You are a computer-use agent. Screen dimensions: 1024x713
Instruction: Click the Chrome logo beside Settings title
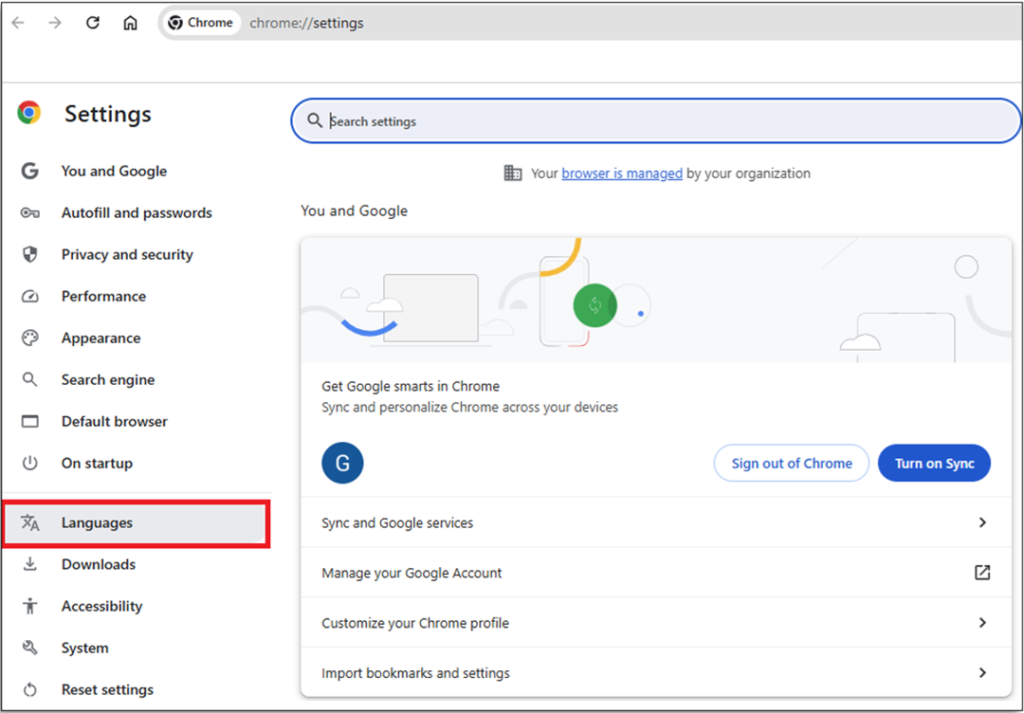click(x=29, y=113)
